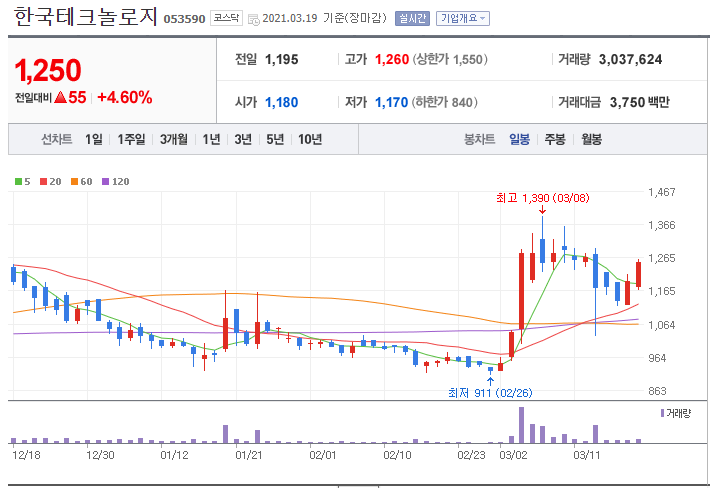
Task: Click the red up-triangle next to 55
Action: (60, 97)
